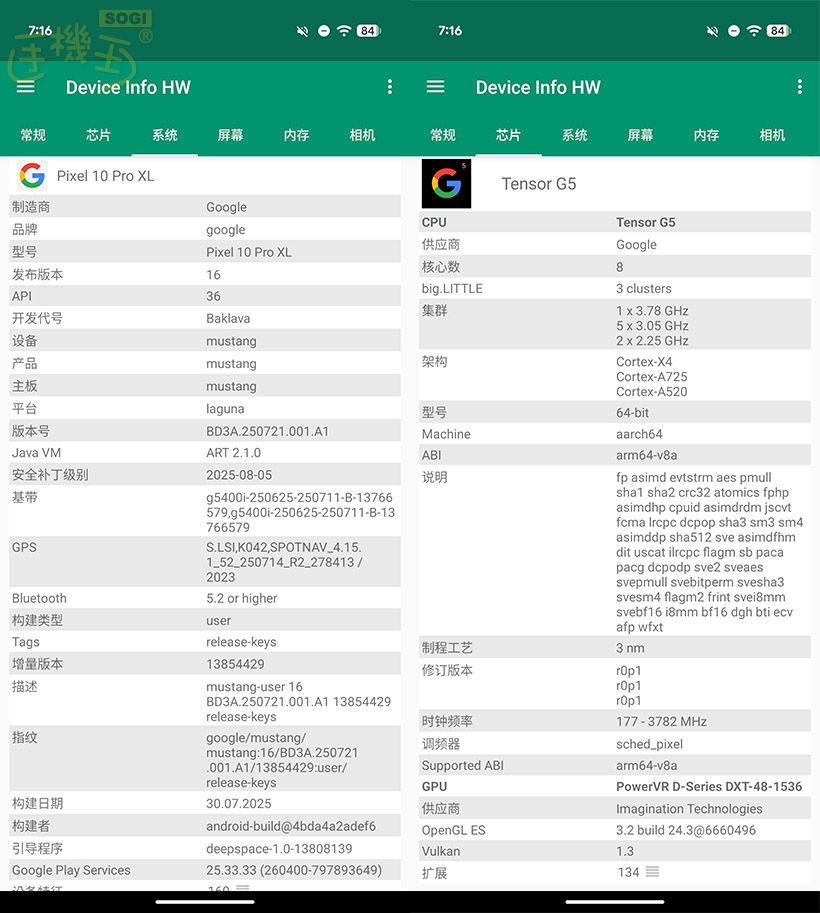
Task: Tap the 核心数 value 8
Action: 620,267
